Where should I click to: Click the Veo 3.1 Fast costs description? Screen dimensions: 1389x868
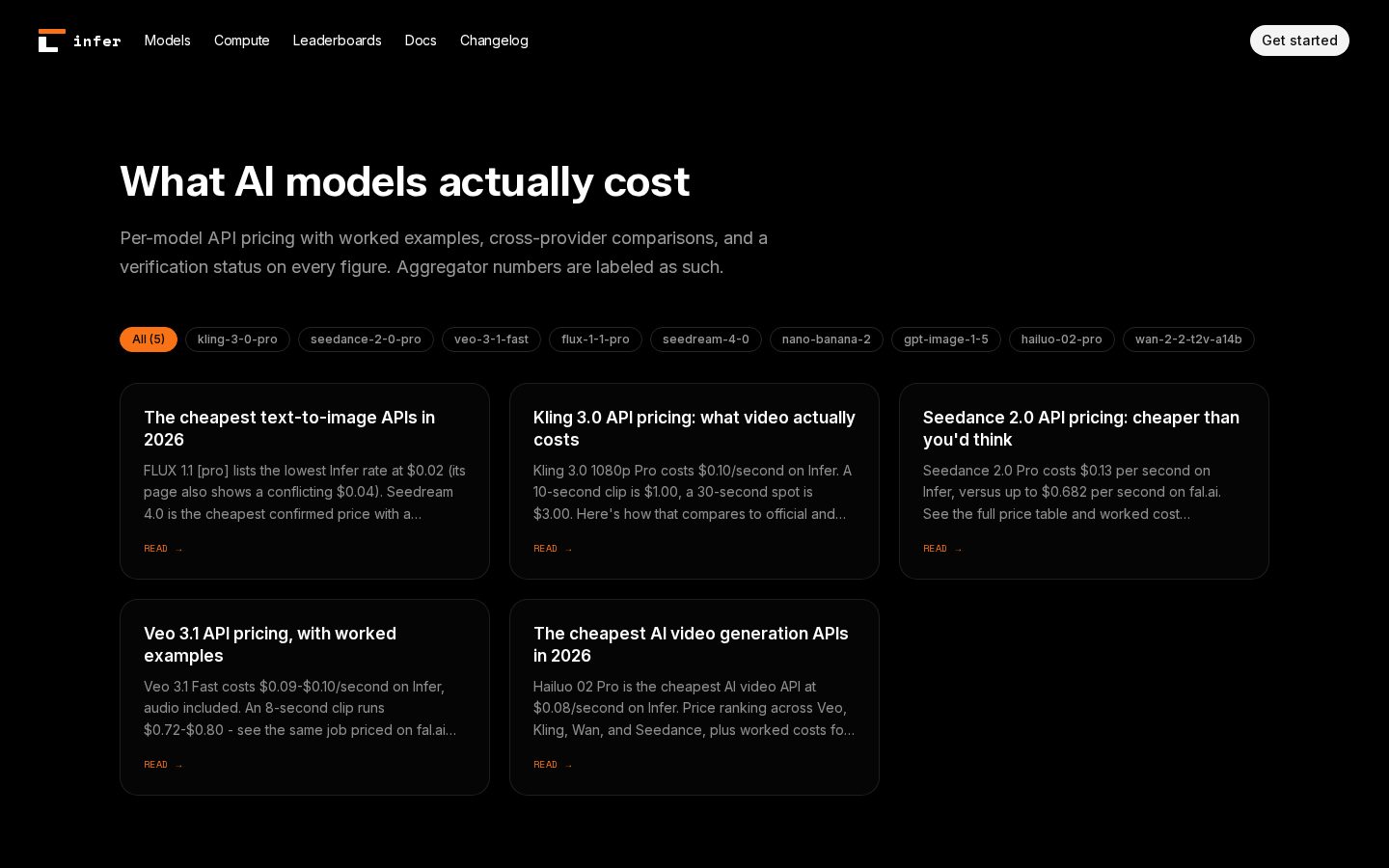pyautogui.click(x=300, y=708)
